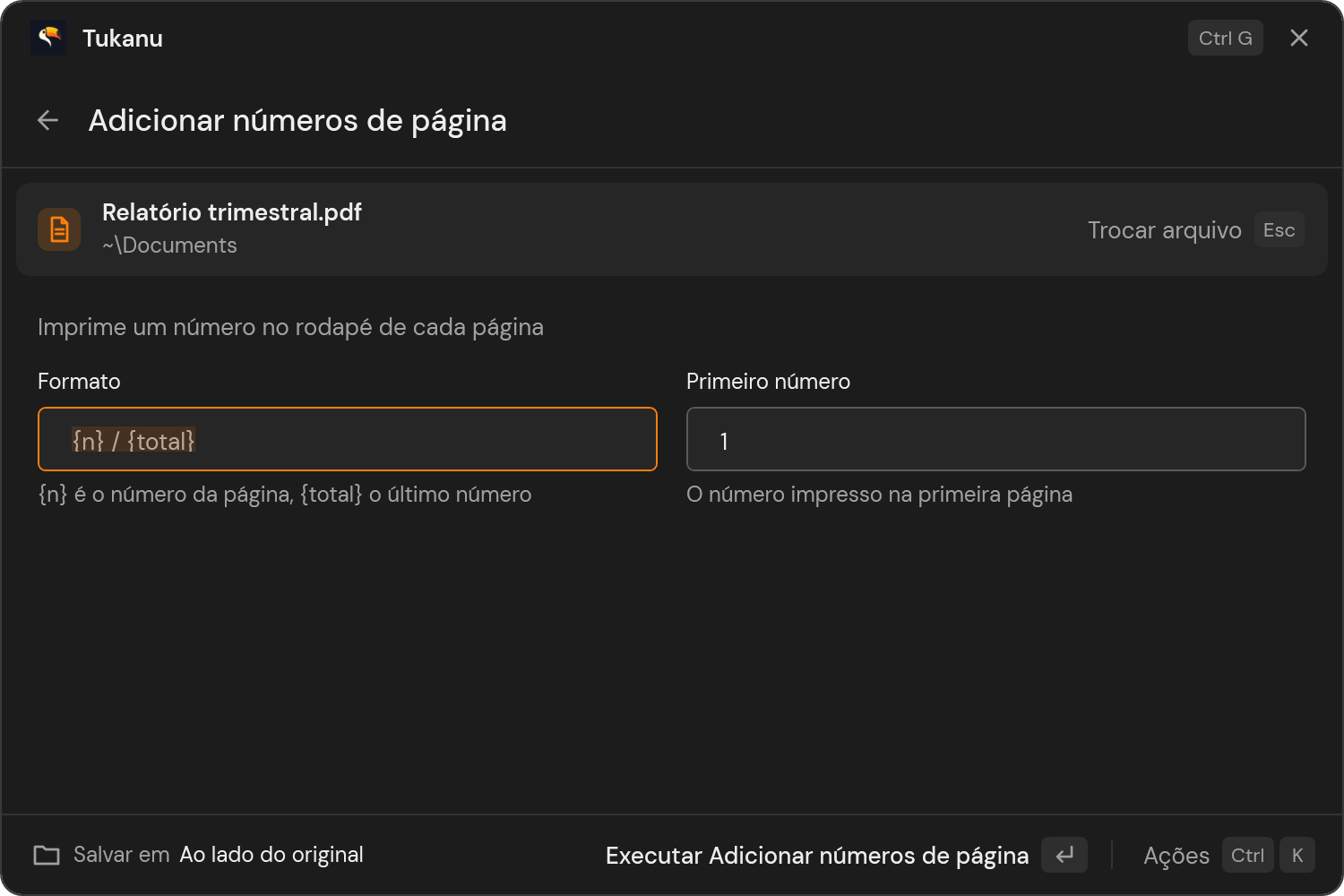Viewport: 1344px width, 896px height.
Task: Click Trocar arquivo to change file
Action: (1165, 230)
